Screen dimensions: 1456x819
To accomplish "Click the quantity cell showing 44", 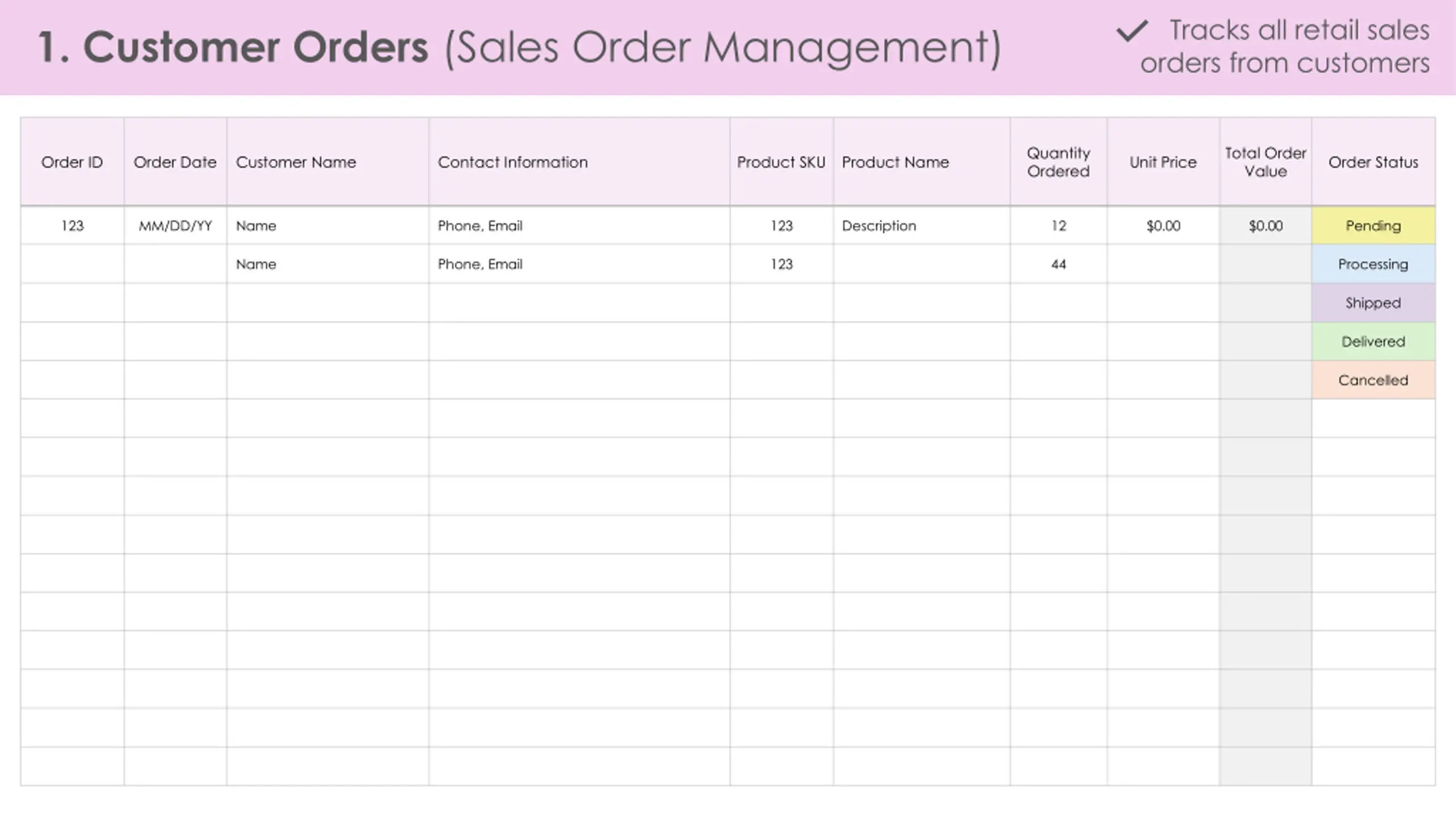I will click(1058, 264).
